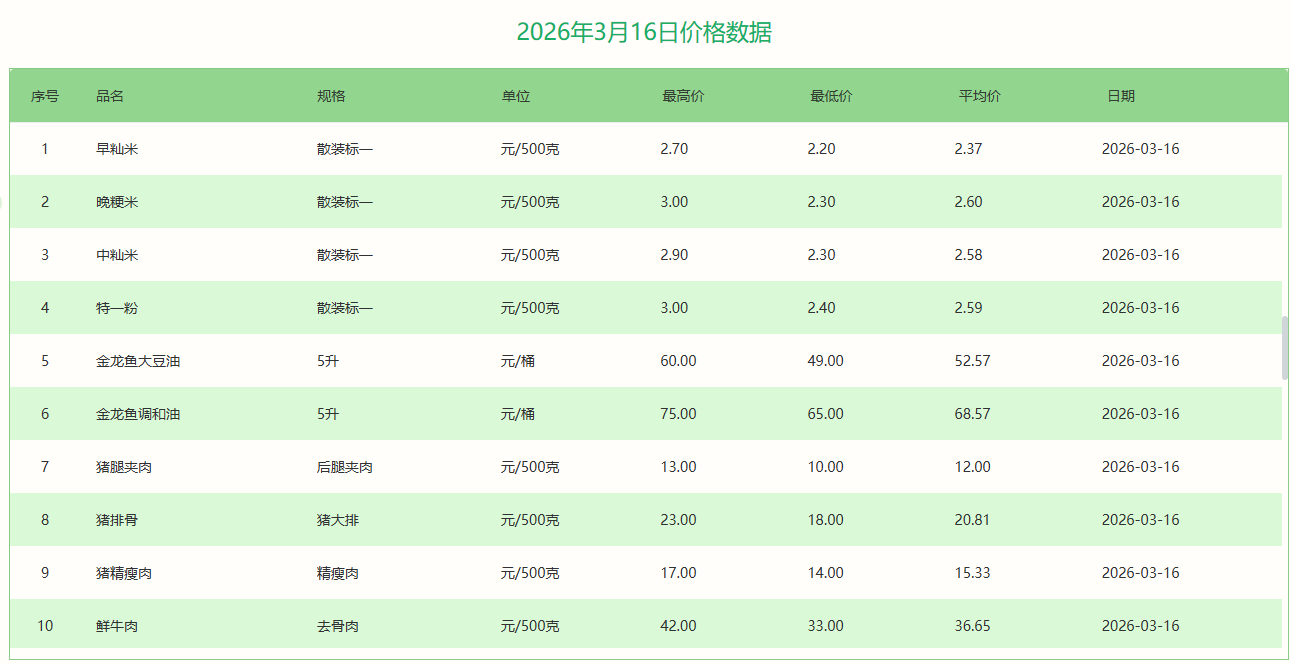Click the 最低价 column header

(x=831, y=96)
